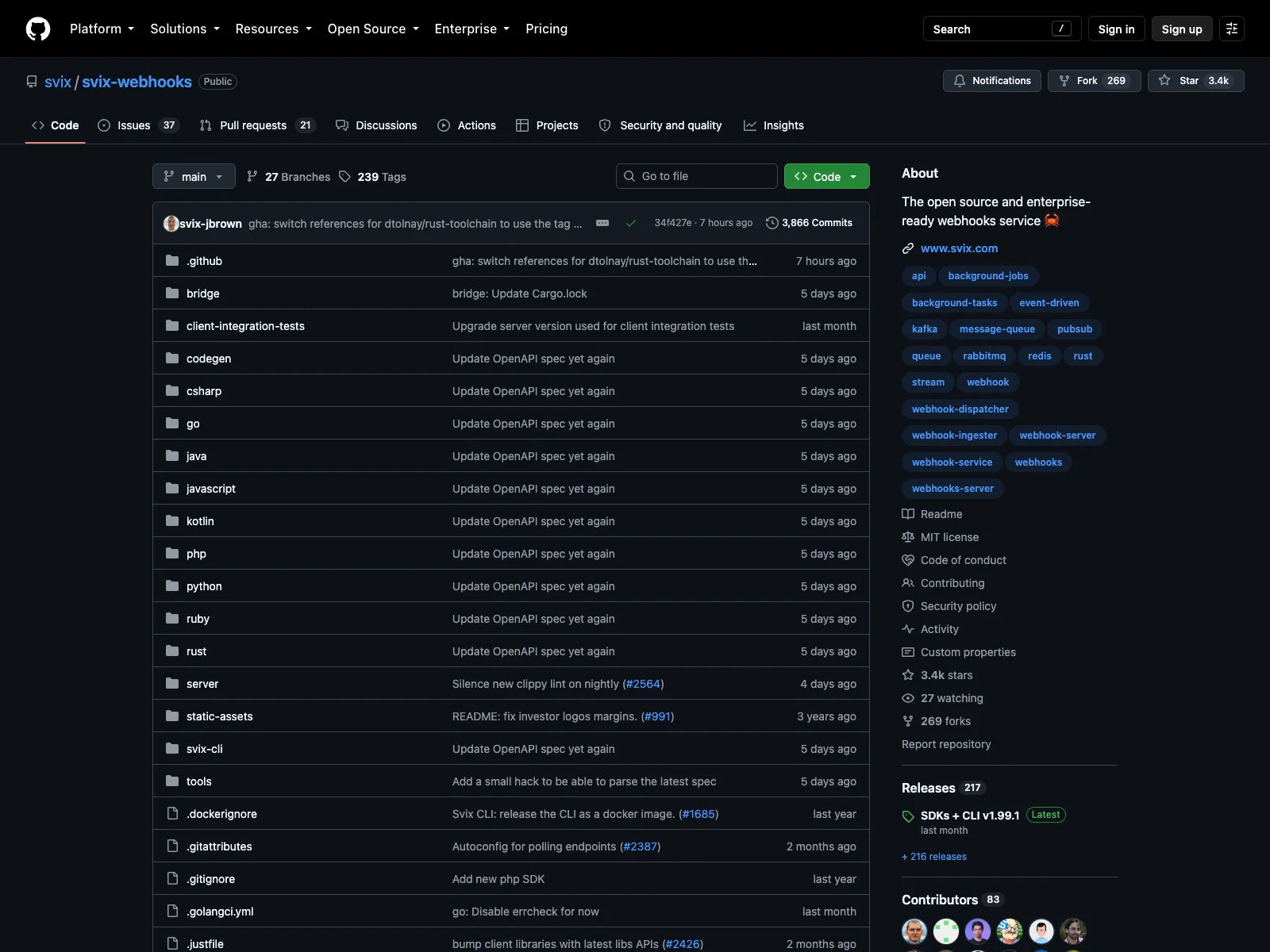Screen dimensions: 1270x952
Task: Select the Code tab
Action: [x=56, y=125]
